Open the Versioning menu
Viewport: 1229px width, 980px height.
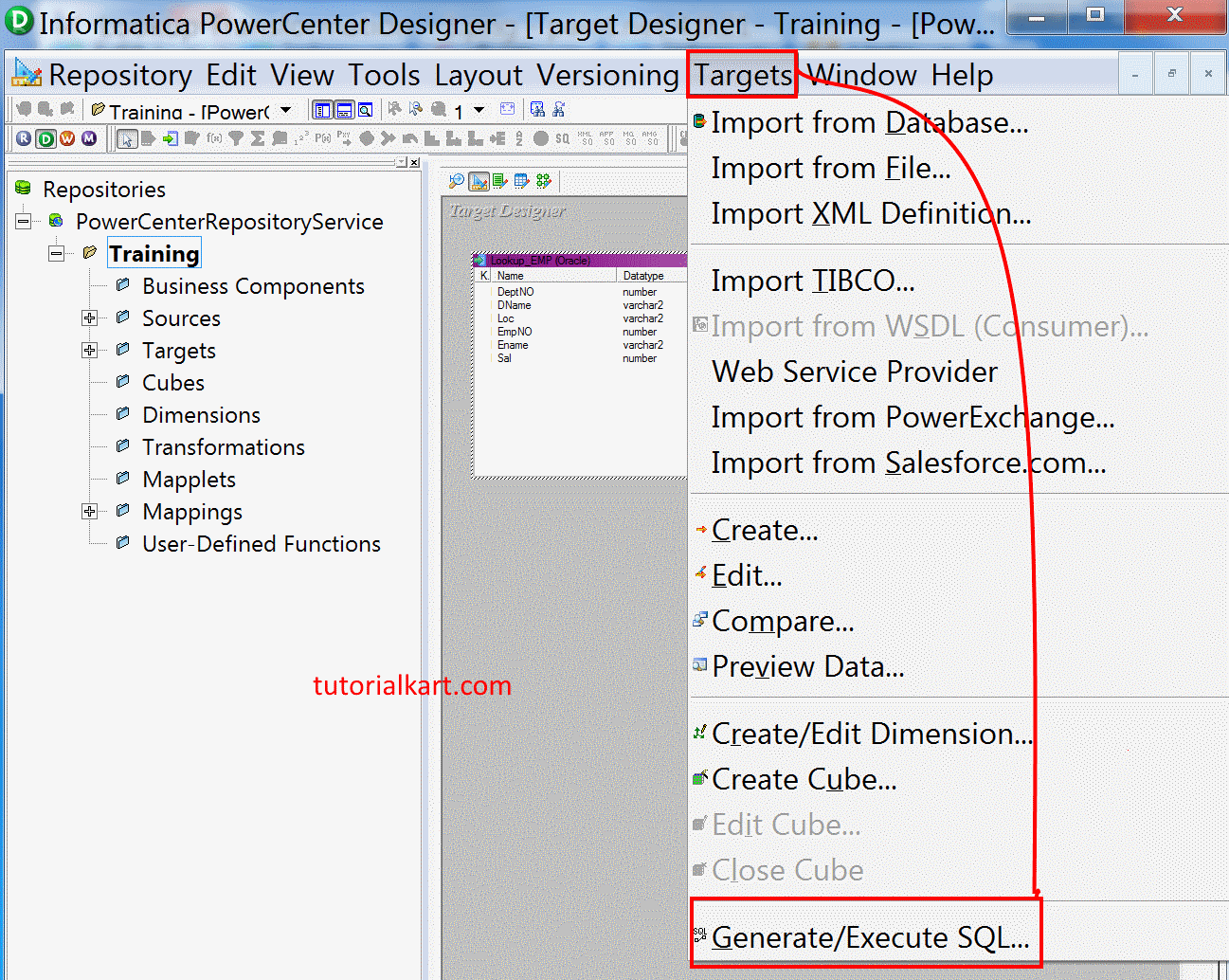(x=607, y=75)
